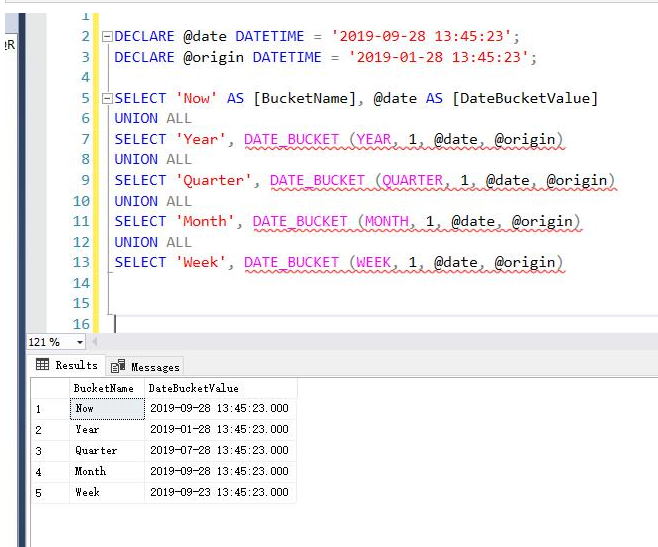The image size is (658, 547).
Task: Click [DateBucketValue] alias on line 5
Action: pos(525,99)
